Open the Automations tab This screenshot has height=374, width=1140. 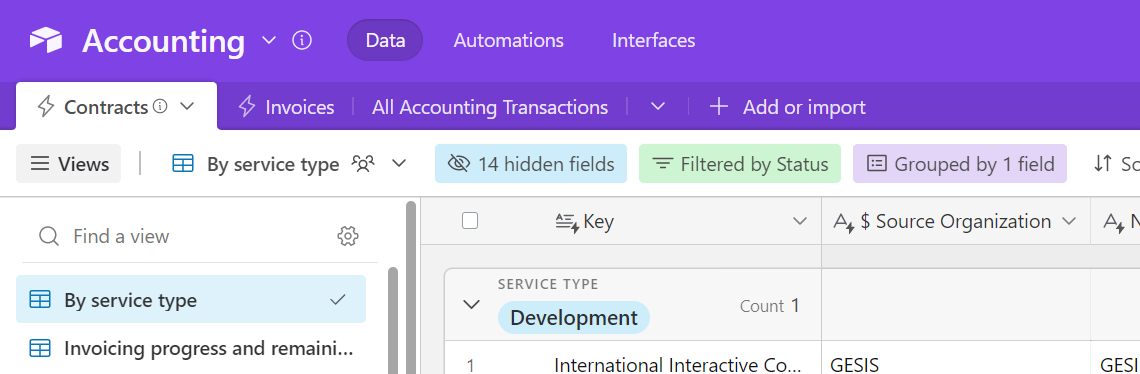tap(508, 40)
